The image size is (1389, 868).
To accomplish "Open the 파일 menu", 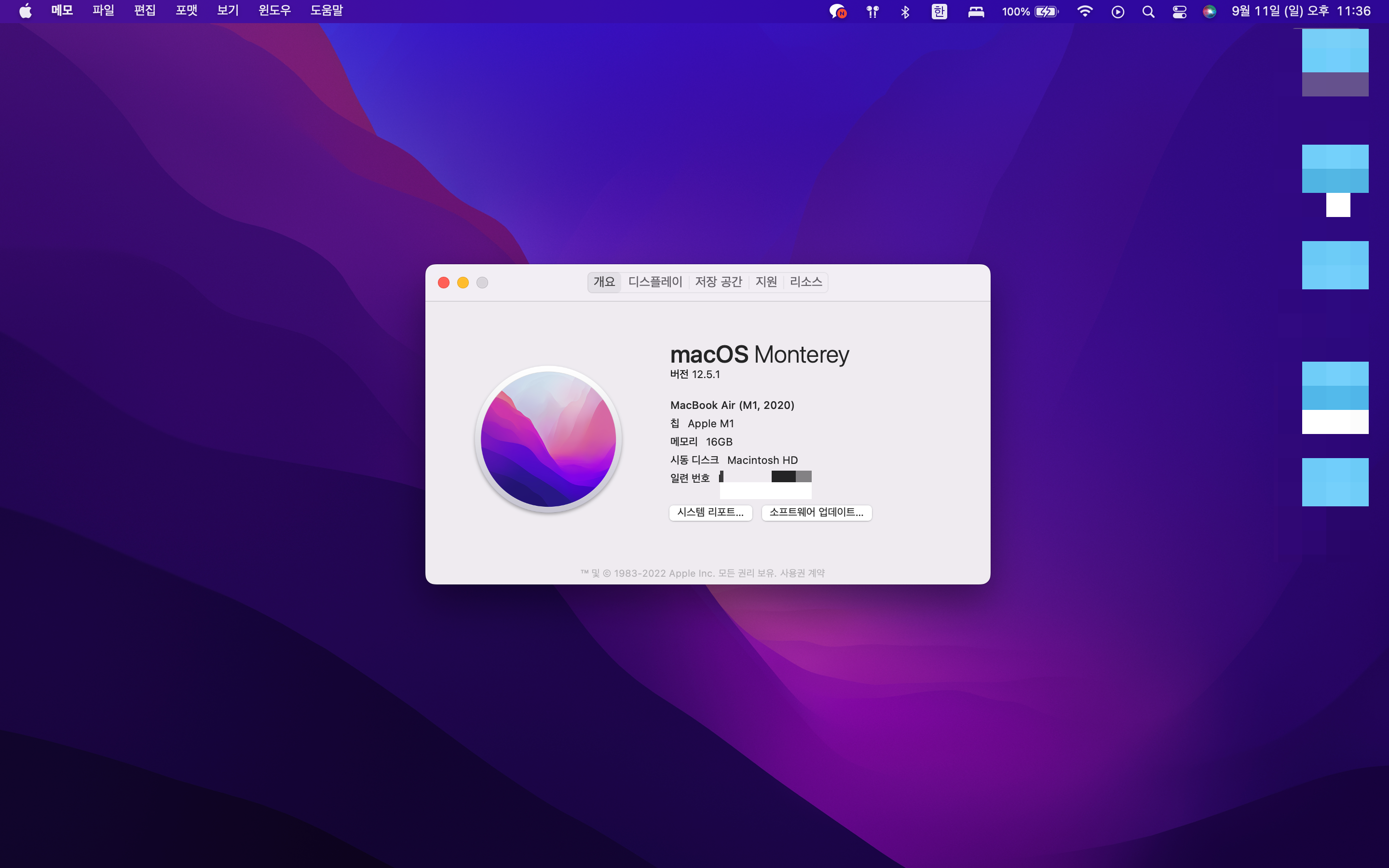I will (x=103, y=11).
